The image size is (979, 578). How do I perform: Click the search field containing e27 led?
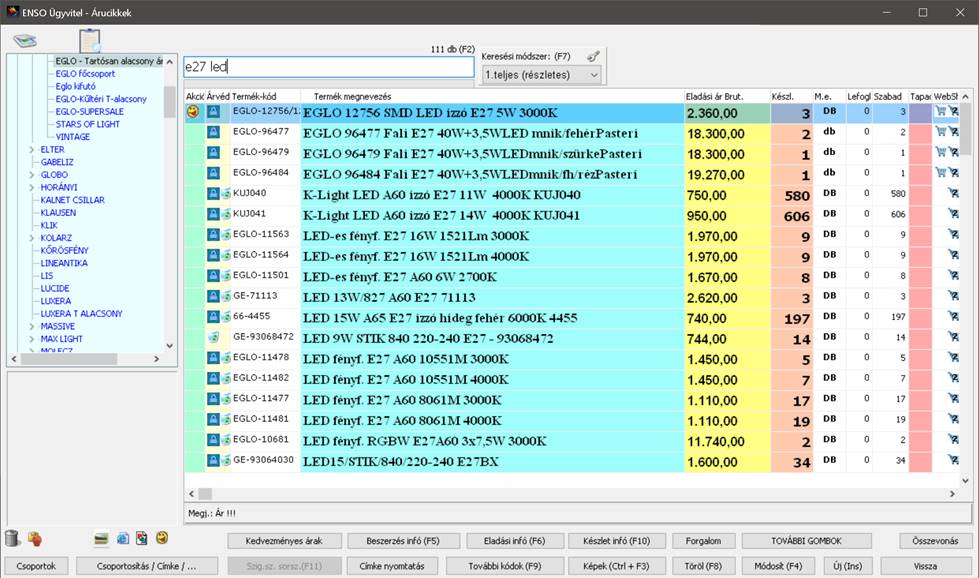(x=329, y=67)
